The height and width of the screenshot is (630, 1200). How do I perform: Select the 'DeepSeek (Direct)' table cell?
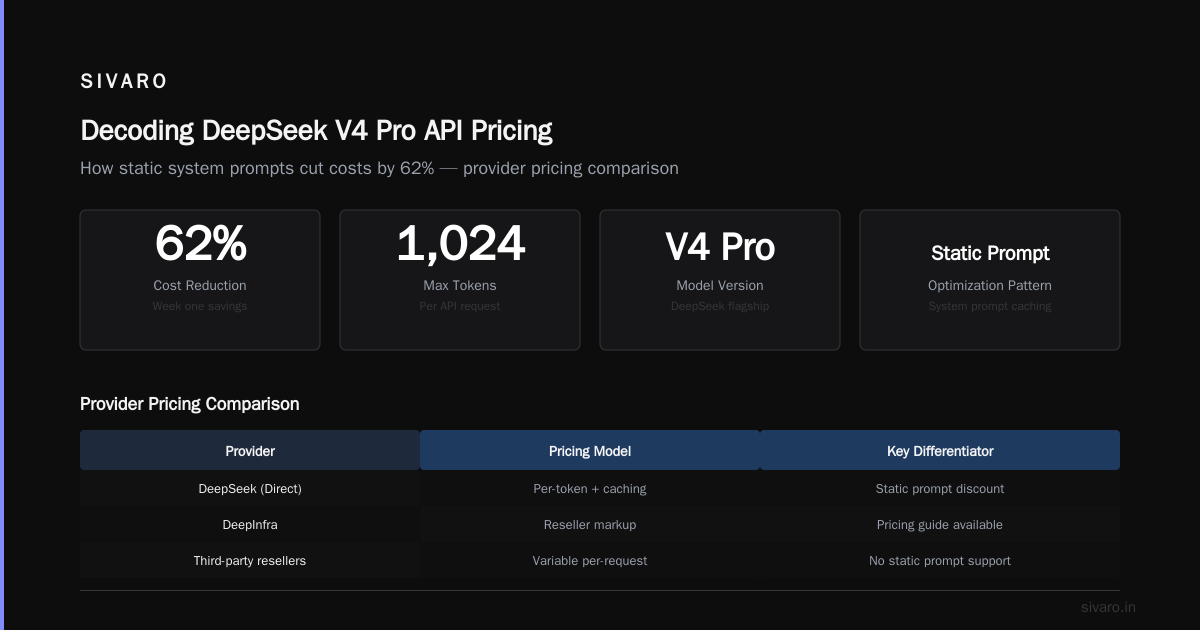[x=250, y=489]
